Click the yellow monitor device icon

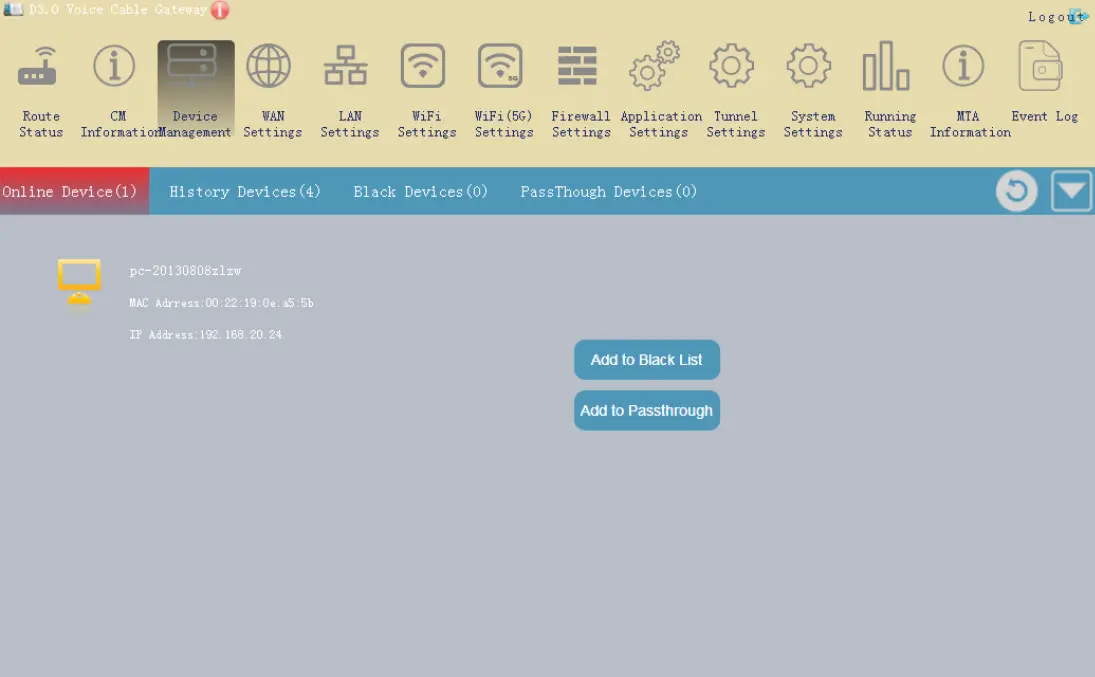(79, 283)
